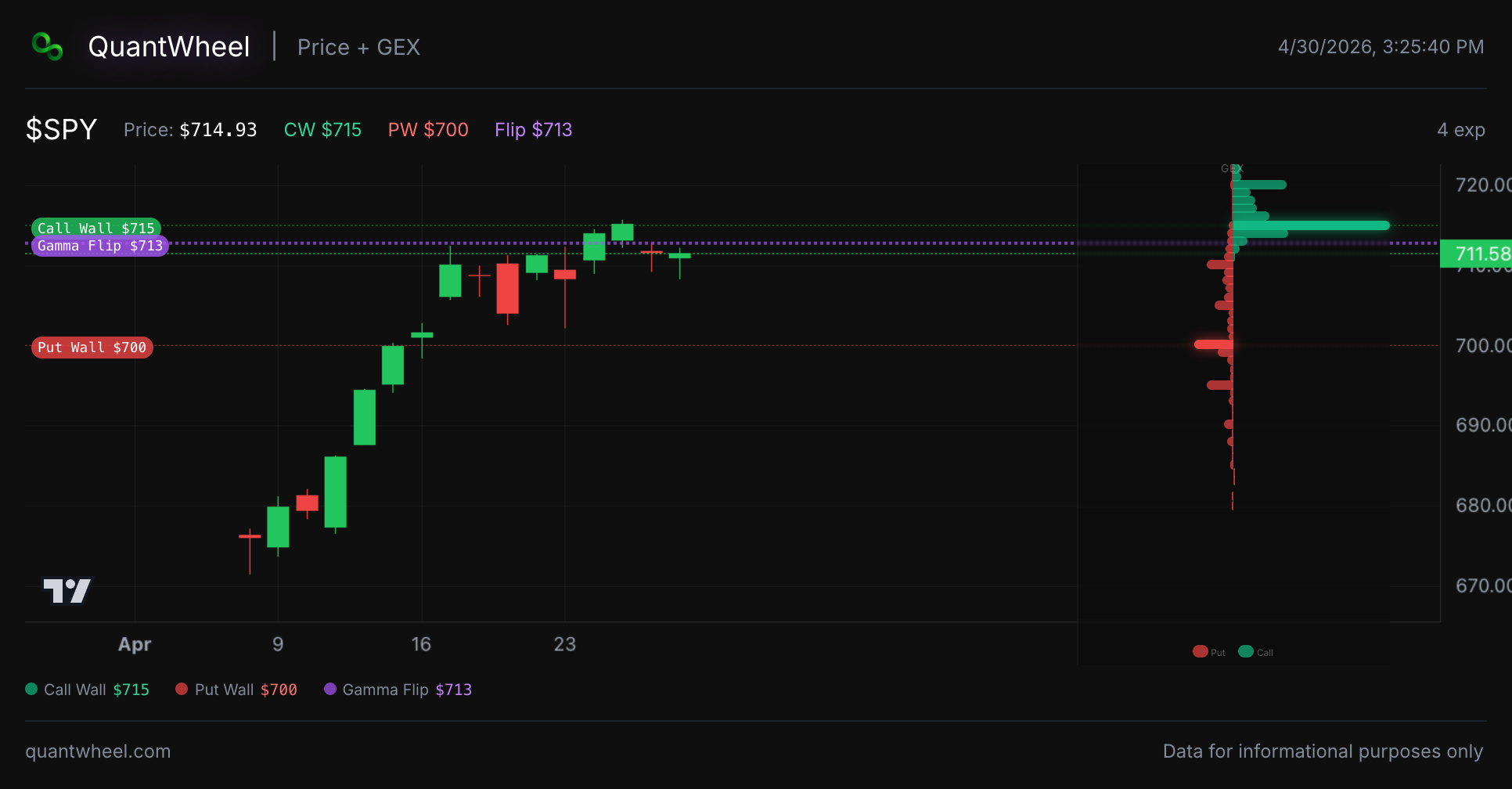Image resolution: width=1512 pixels, height=789 pixels.
Task: Click the 720.00 price axis label
Action: [1482, 186]
